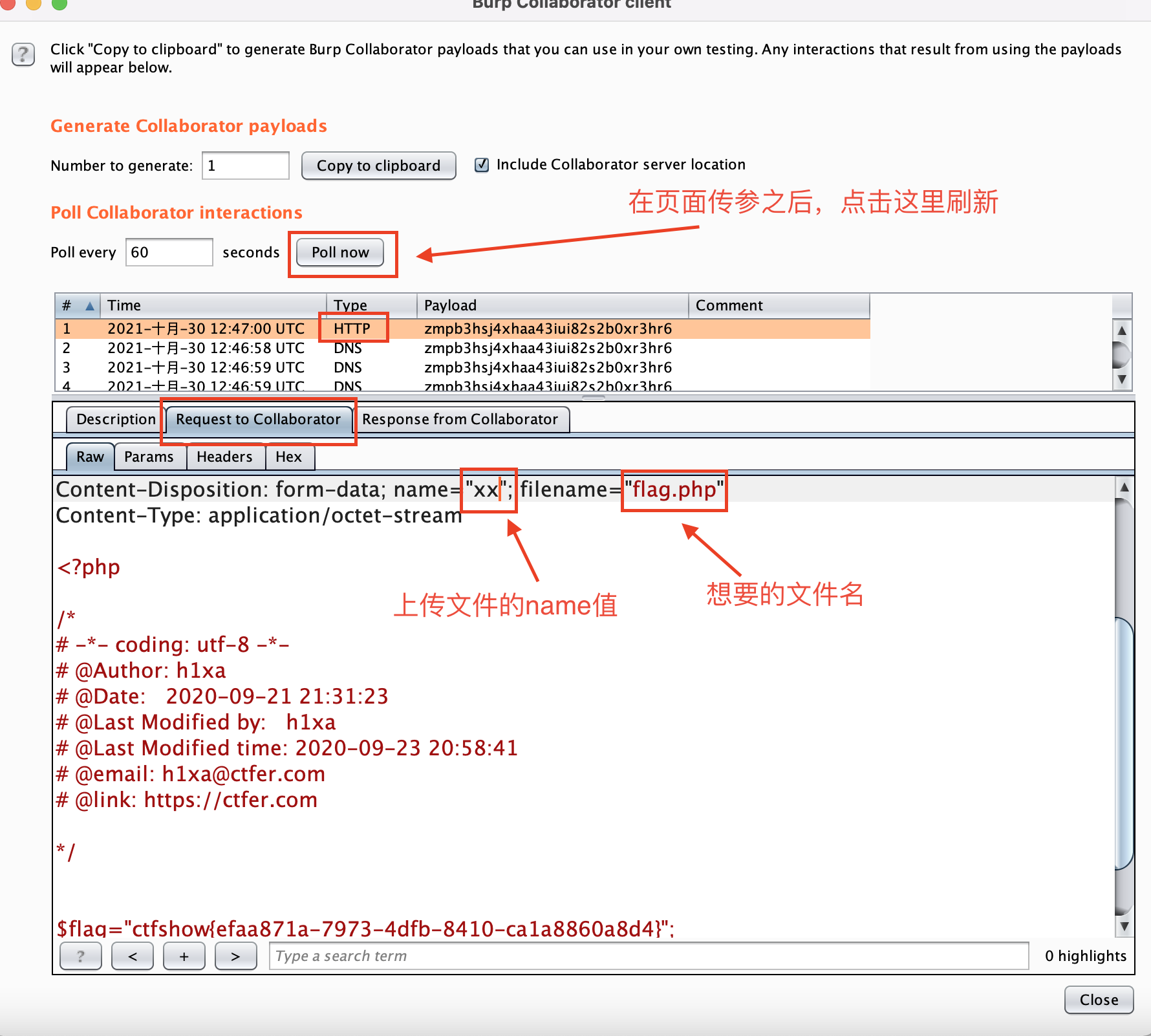Viewport: 1151px width, 1036px height.
Task: Click the scrollbar up arrow of the interactions table
Action: click(x=1123, y=330)
